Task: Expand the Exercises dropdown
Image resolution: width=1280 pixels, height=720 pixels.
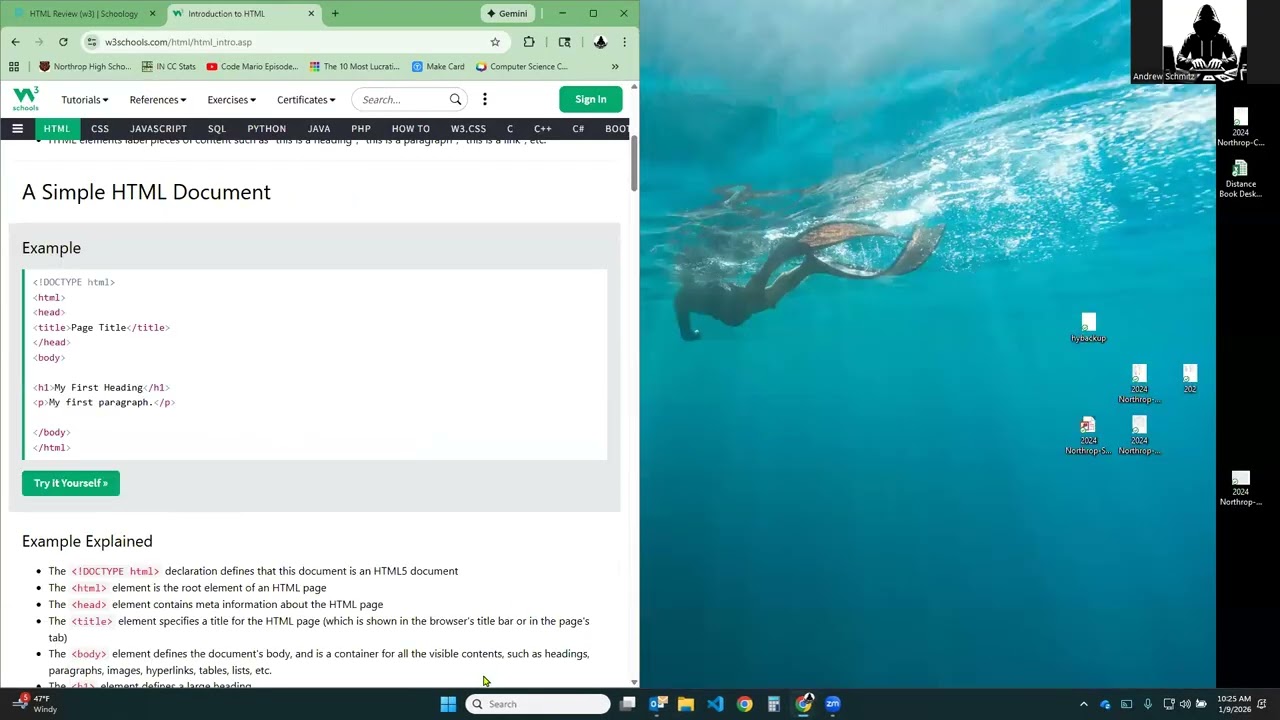Action: click(232, 100)
